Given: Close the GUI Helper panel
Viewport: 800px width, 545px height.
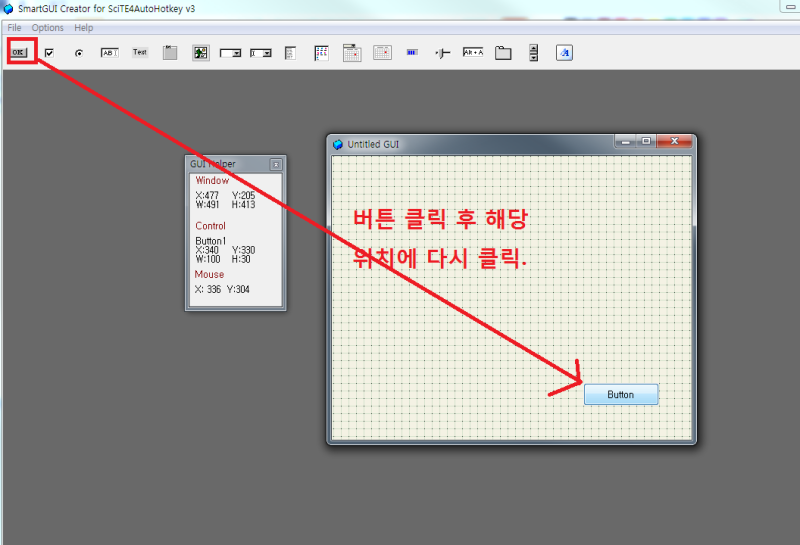Looking at the screenshot, I should (276, 164).
